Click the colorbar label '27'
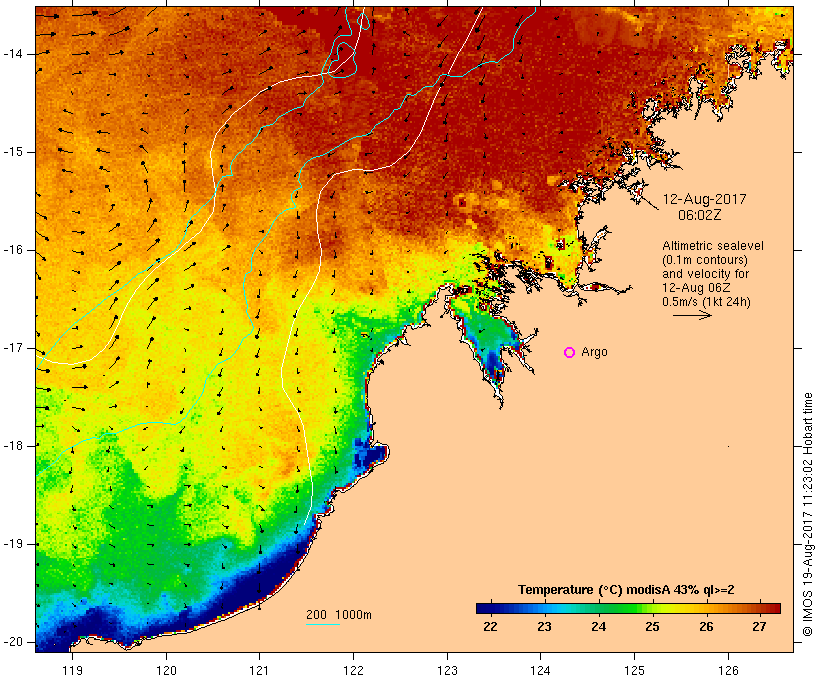This screenshot has height=680, width=820. tap(759, 627)
